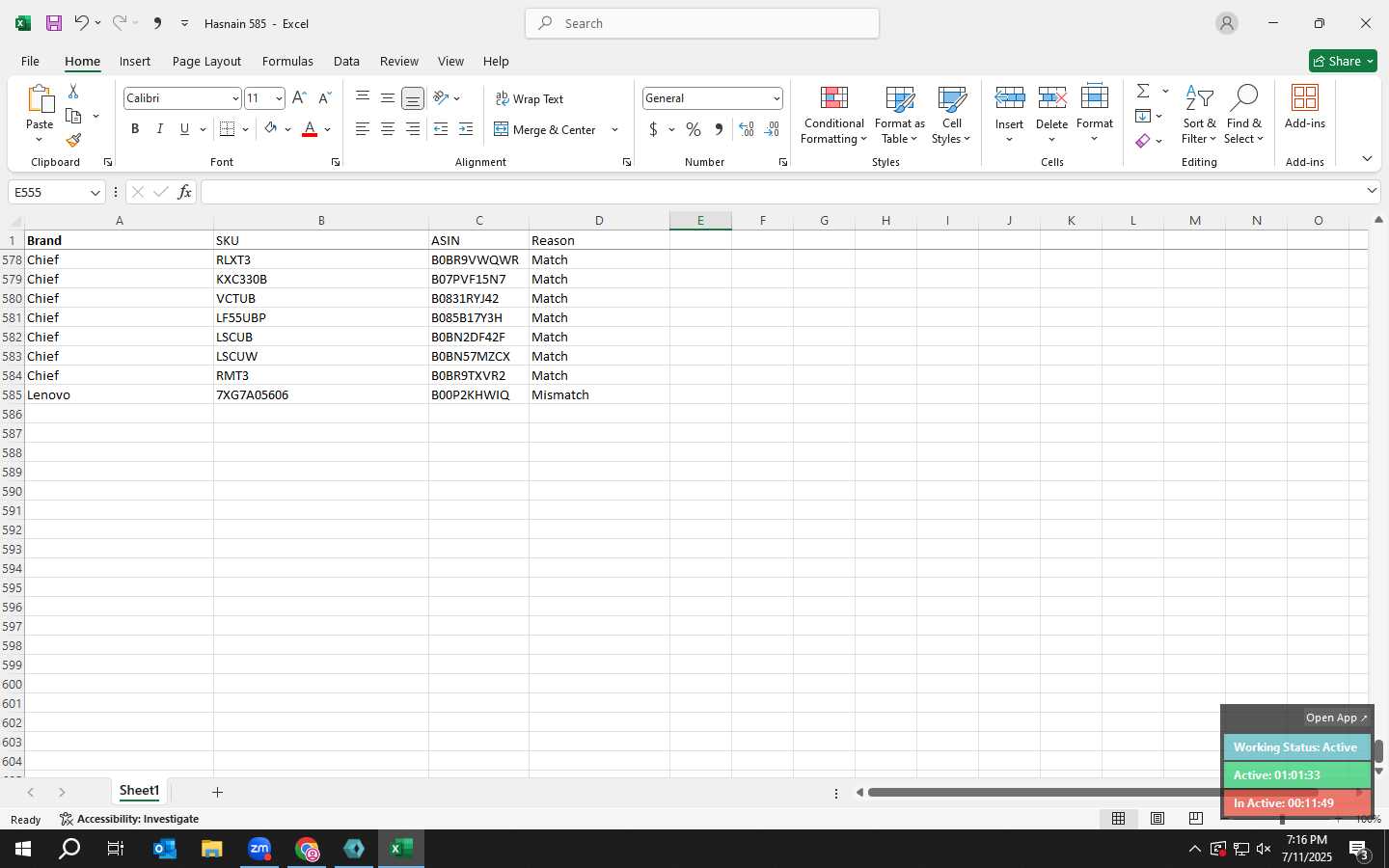Expand font color options arrow
The height and width of the screenshot is (868, 1389).
pyautogui.click(x=327, y=129)
